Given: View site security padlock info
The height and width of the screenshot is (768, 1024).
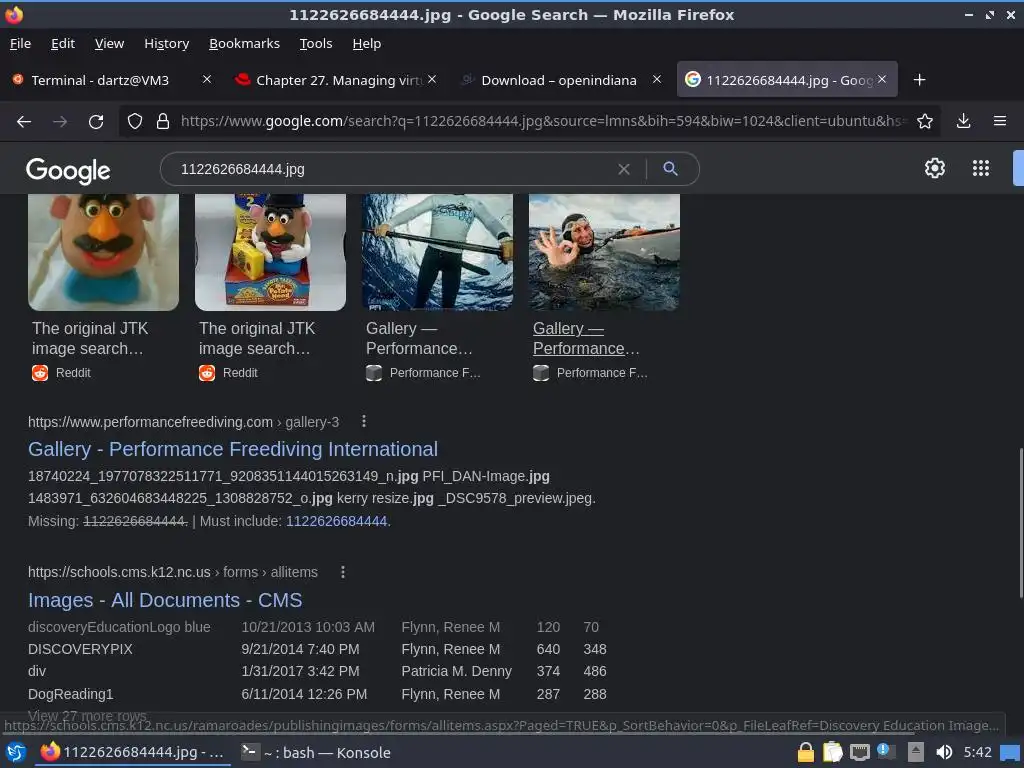Looking at the screenshot, I should point(163,121).
